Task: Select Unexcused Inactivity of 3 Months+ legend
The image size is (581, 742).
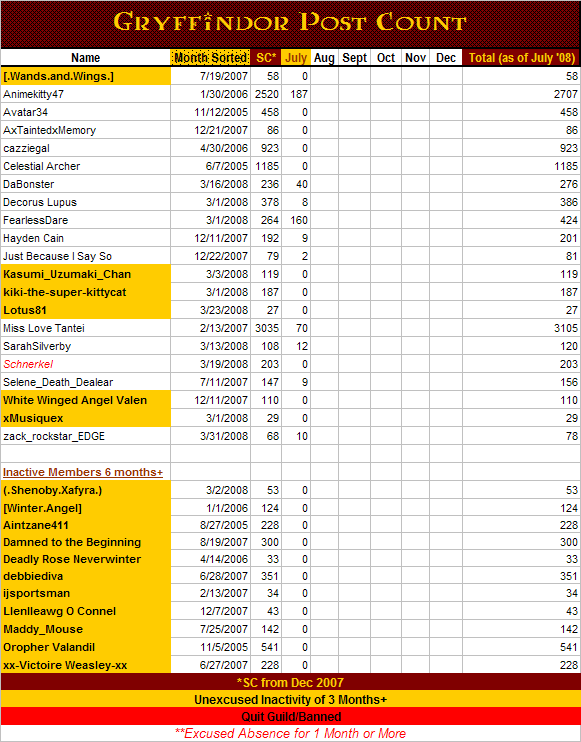Action: pos(290,699)
